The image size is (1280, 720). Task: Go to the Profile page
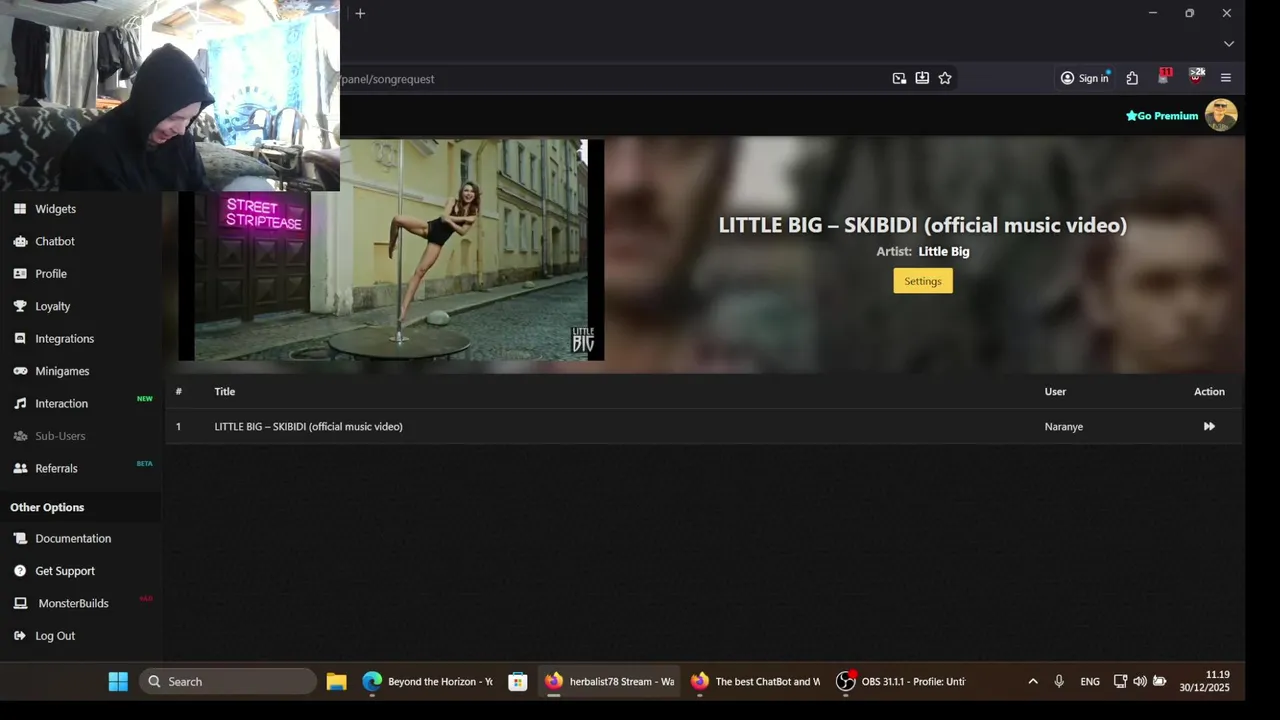[x=50, y=274]
